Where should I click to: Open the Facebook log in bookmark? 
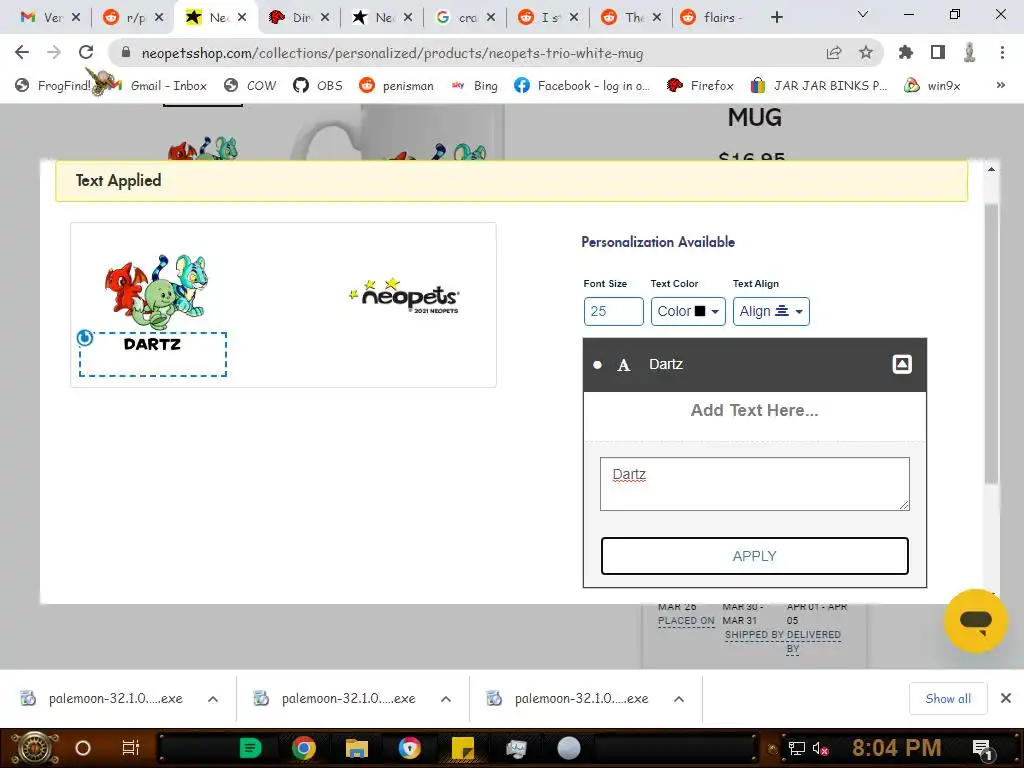click(x=582, y=86)
